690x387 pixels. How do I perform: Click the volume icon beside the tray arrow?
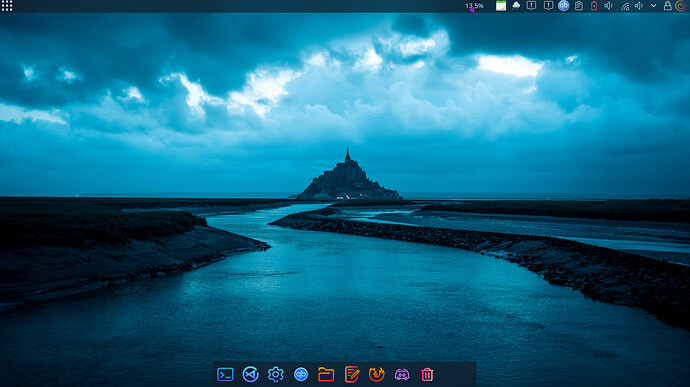639,6
